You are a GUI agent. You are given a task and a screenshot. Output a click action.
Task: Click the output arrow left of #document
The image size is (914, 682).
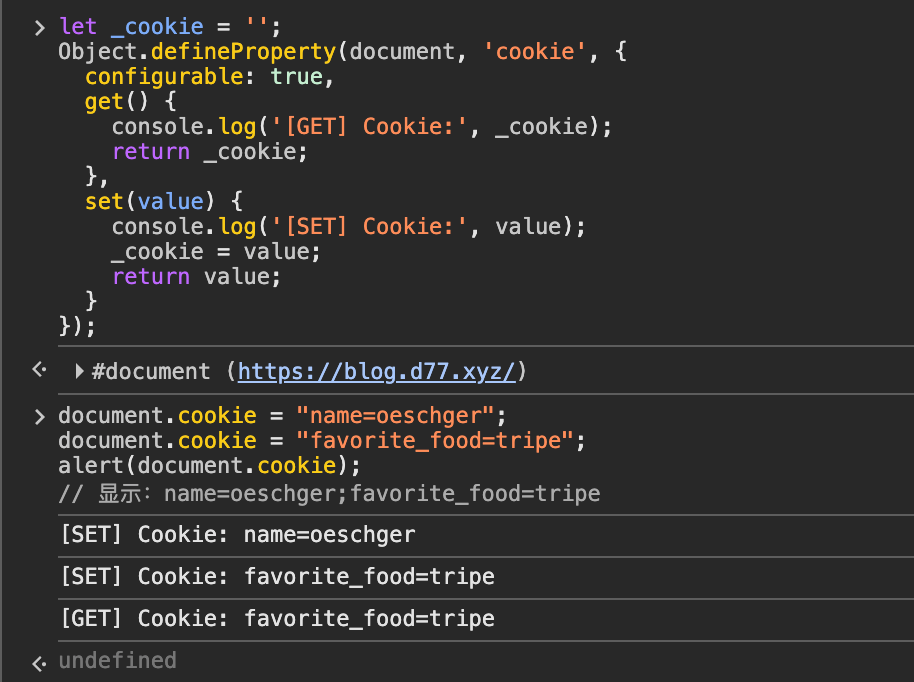click(x=39, y=371)
